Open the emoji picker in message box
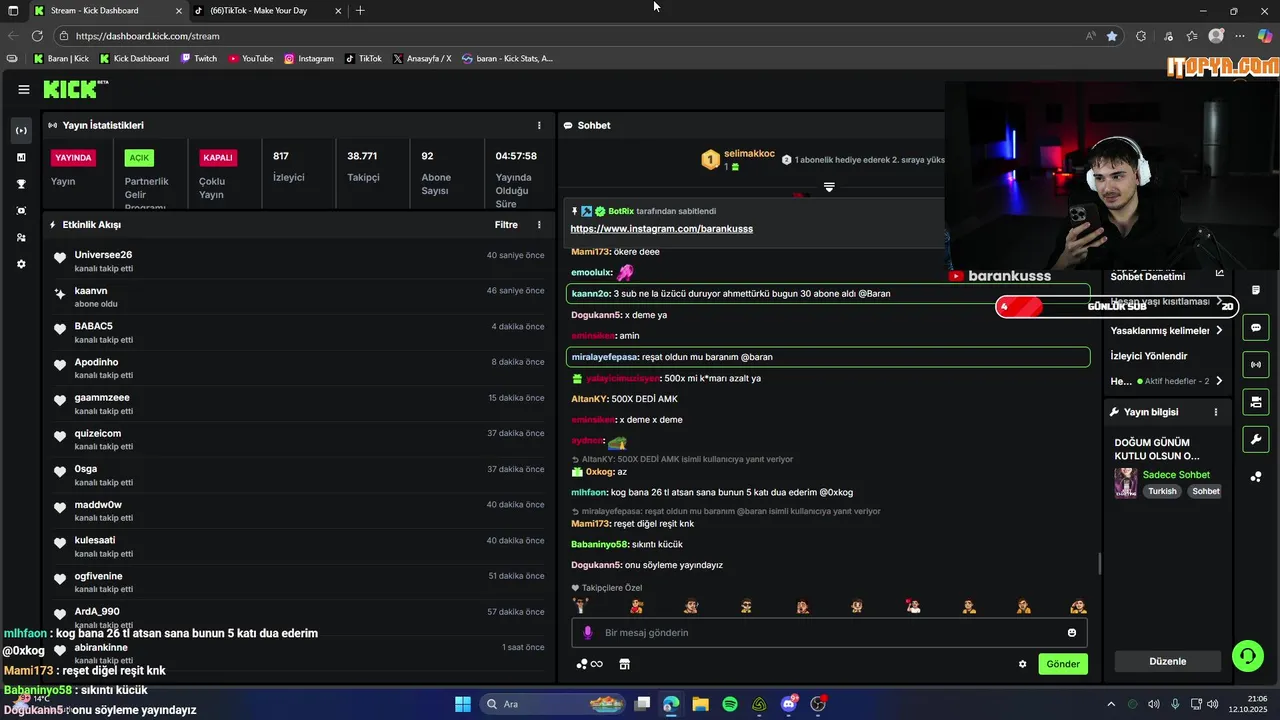This screenshot has width=1280, height=720. (x=1072, y=633)
